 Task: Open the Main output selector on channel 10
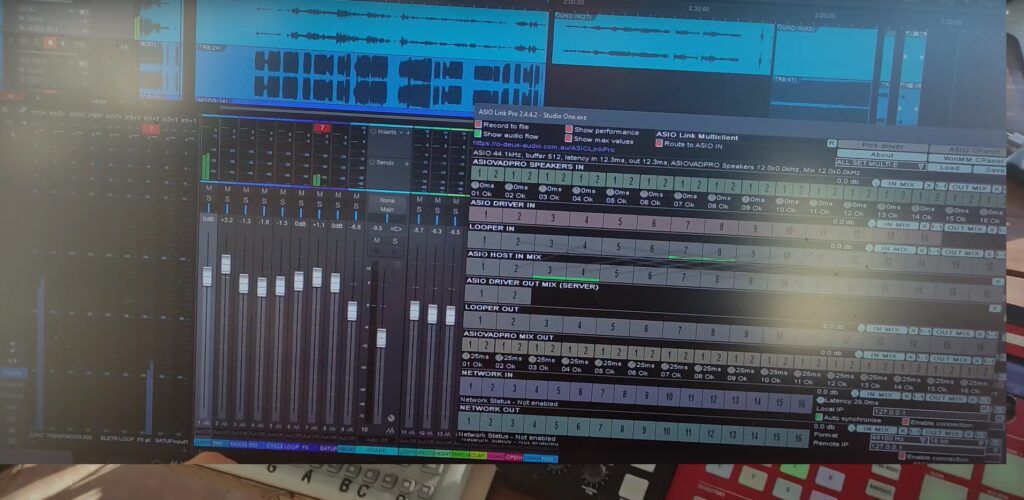pyautogui.click(x=388, y=210)
